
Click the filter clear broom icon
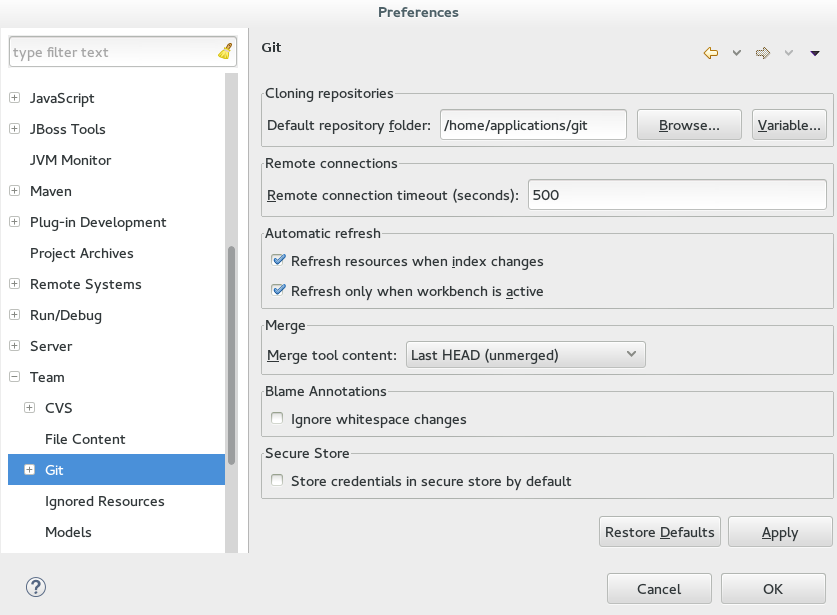tap(225, 51)
